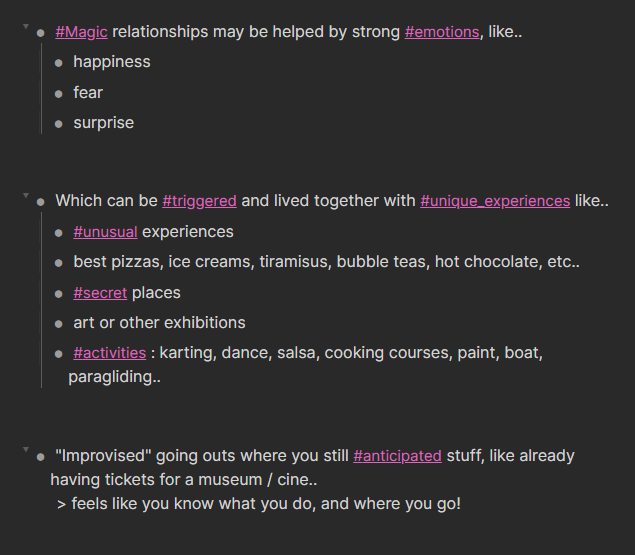Viewport: 635px width, 555px height.
Task: Collapse the 'Improvised going outs' block
Action: (26, 449)
